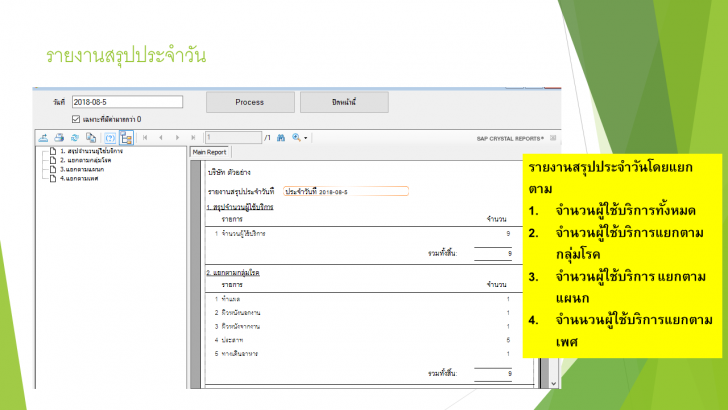Viewport: 728px width, 410px height.
Task: Select tree item numbered 3.
Action: click(82, 169)
